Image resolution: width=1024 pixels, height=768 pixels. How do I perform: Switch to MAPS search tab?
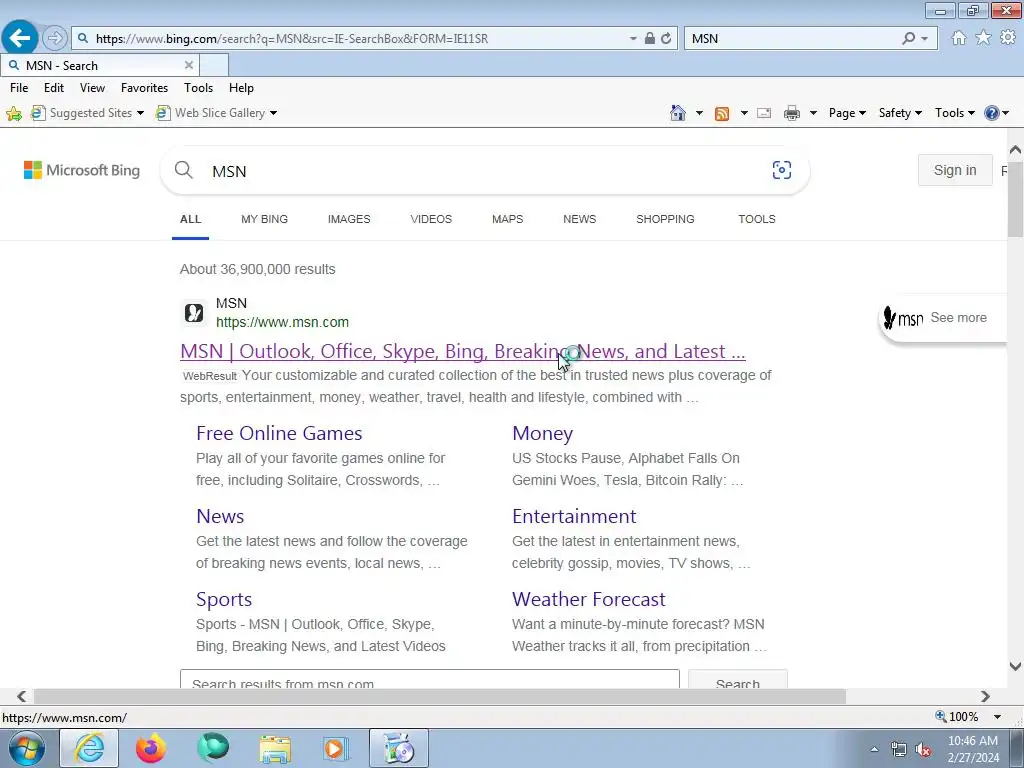point(507,219)
